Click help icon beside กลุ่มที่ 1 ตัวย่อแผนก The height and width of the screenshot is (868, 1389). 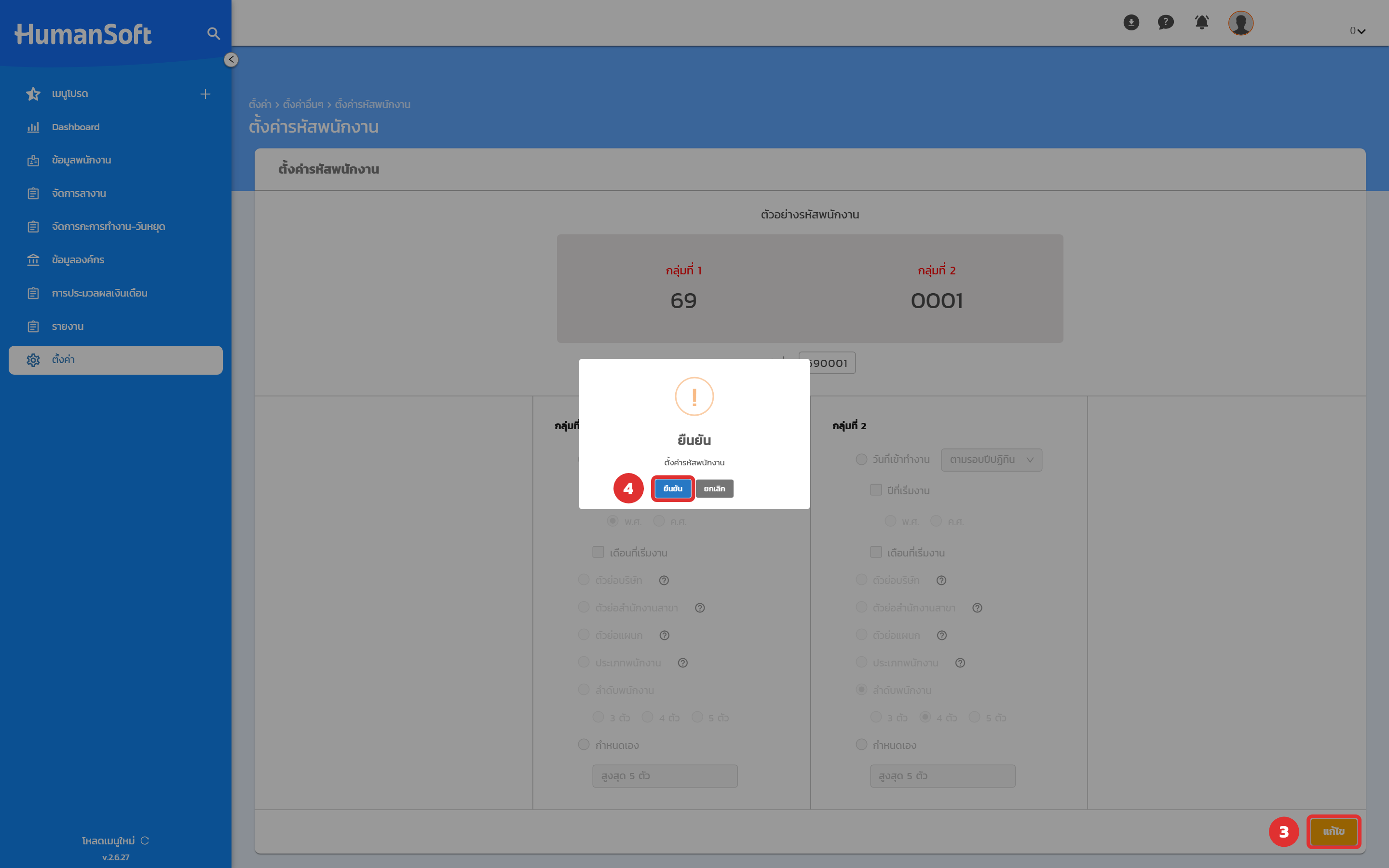pos(665,636)
